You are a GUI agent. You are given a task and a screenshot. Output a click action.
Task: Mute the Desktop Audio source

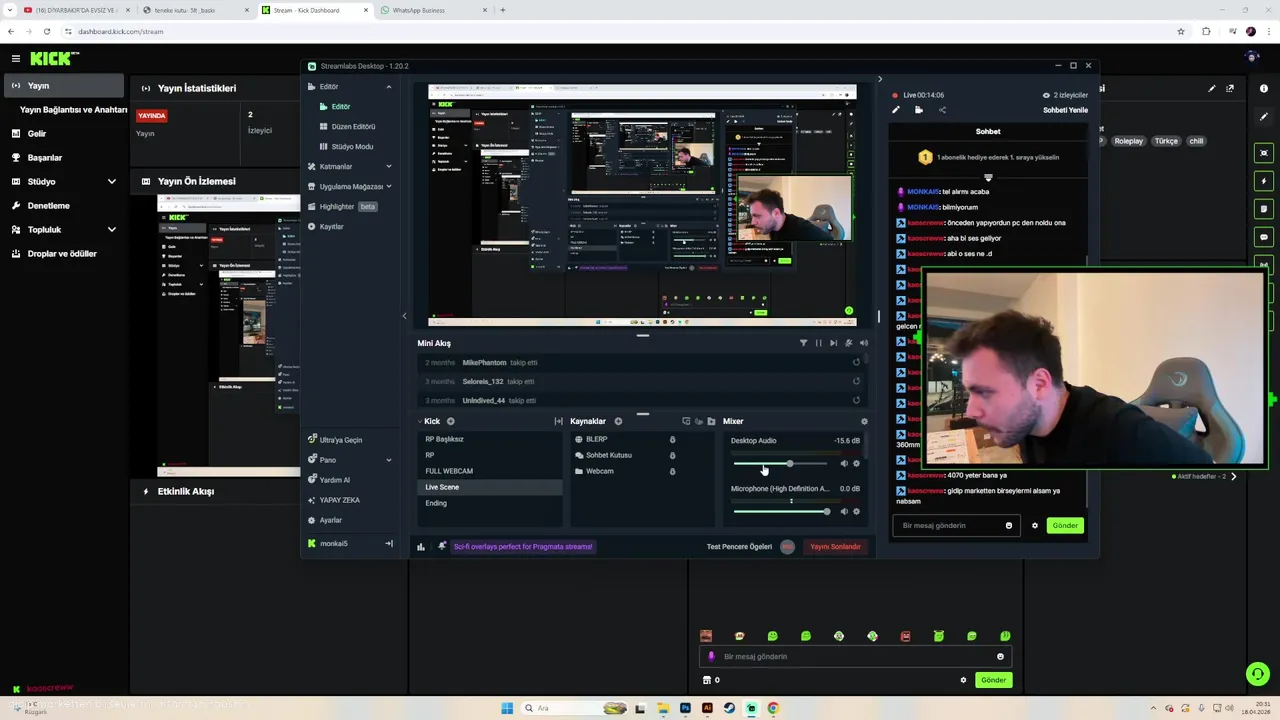click(844, 464)
